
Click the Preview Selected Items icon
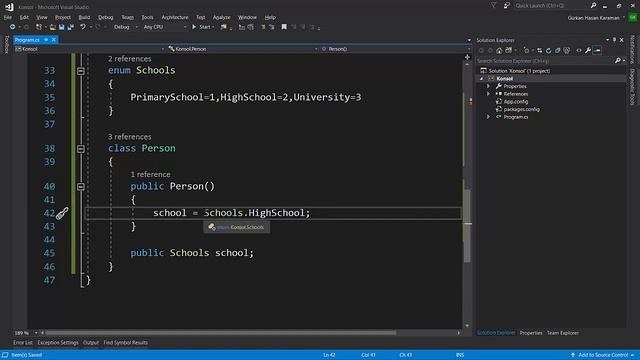coord(597,51)
